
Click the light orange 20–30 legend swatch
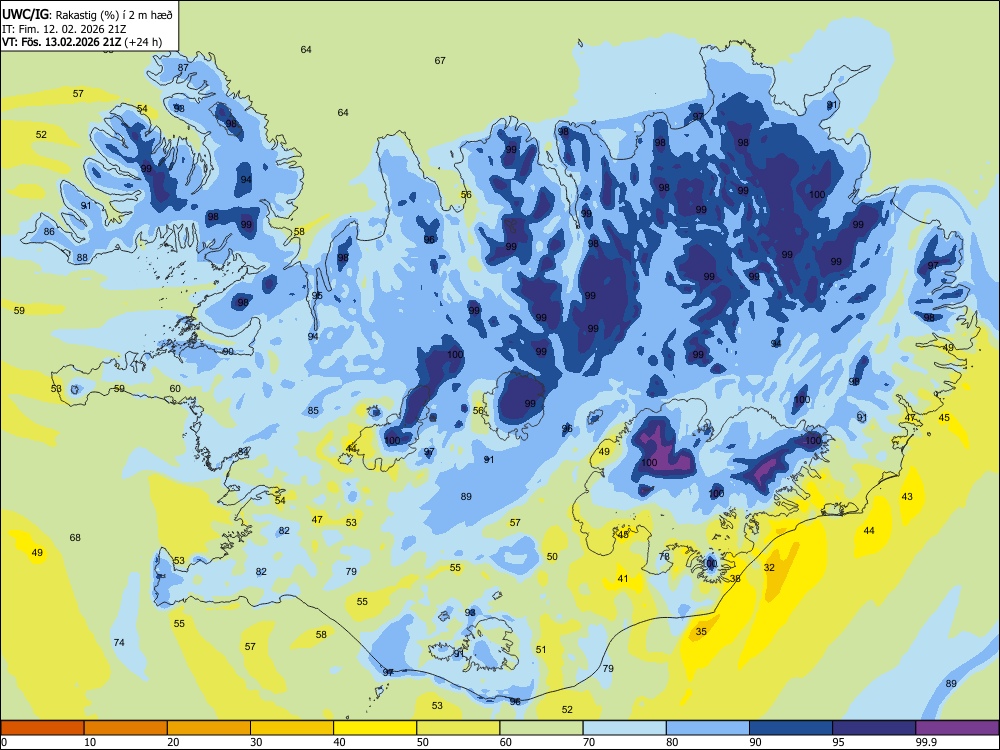pyautogui.click(x=209, y=728)
